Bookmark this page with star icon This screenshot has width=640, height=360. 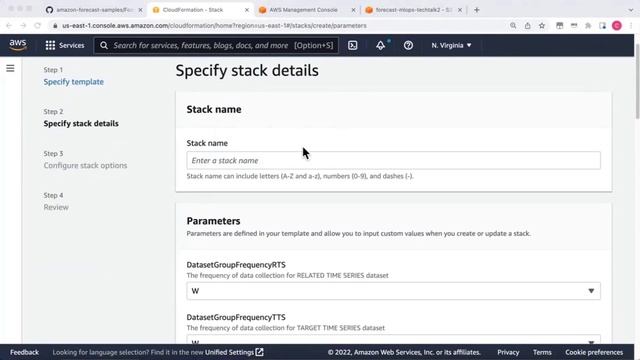pos(542,25)
